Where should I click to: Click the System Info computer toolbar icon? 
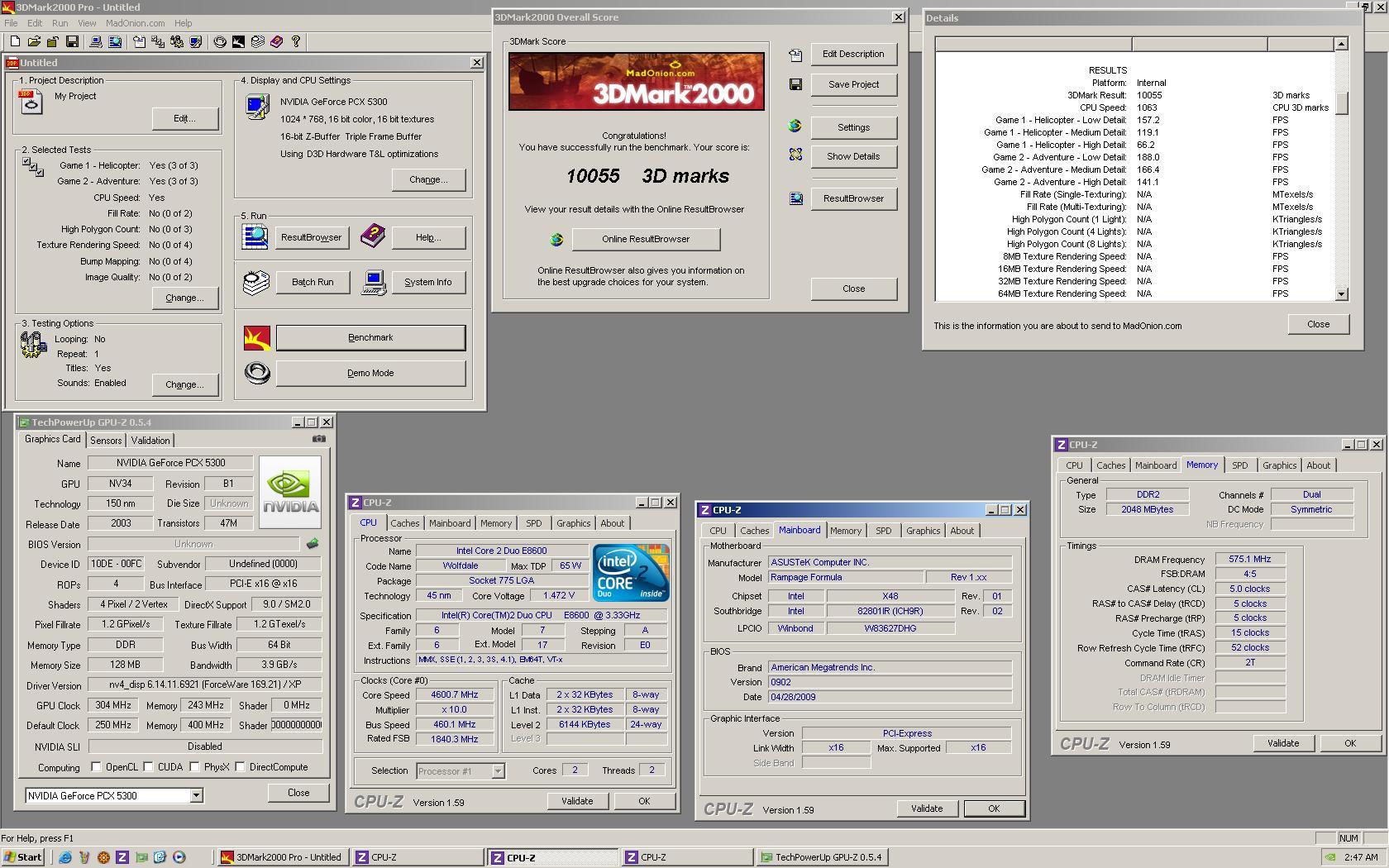point(96,41)
